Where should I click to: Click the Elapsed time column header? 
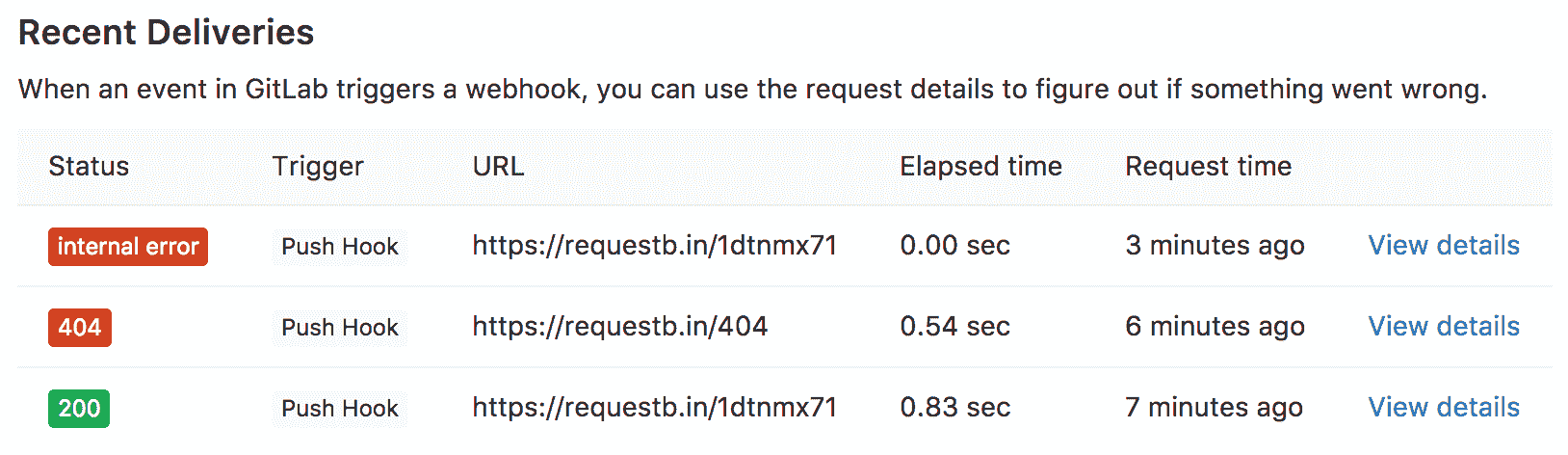click(980, 167)
